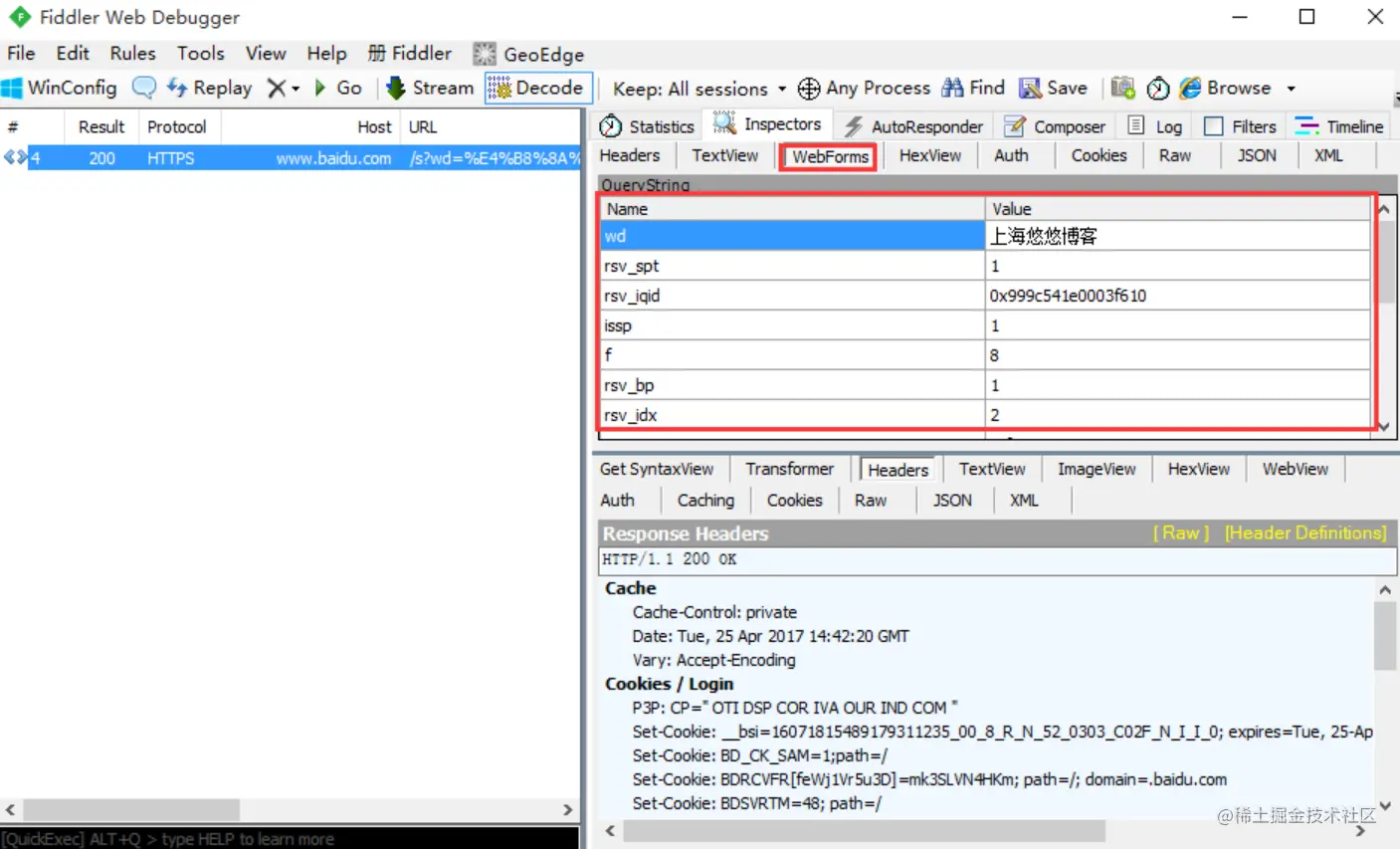Click the camera screenshot toolbar icon
This screenshot has width=1400, height=849.
click(x=1123, y=88)
